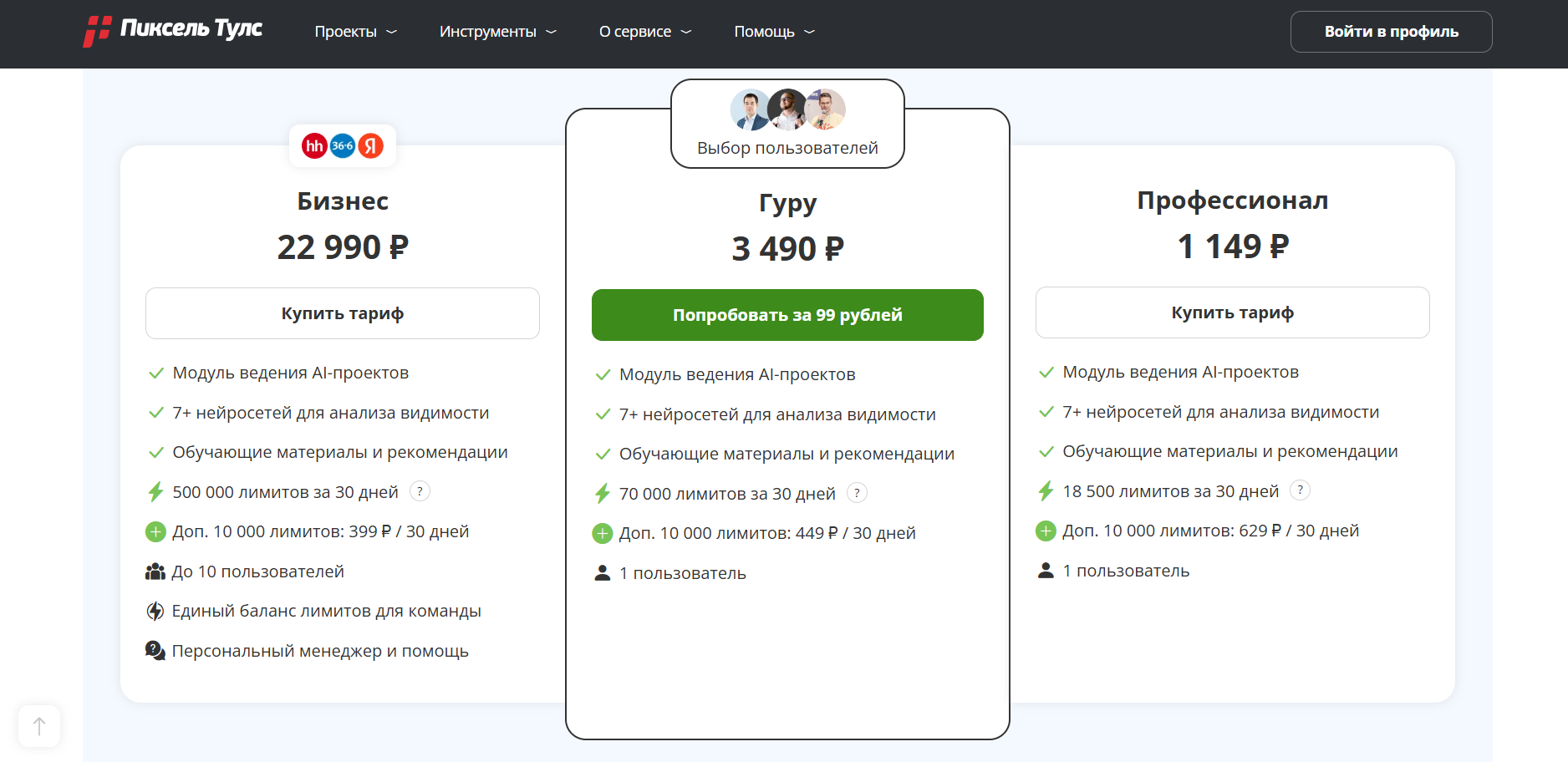This screenshot has height=762, width=1568.
Task: Click the 36.6 logo on Бизнес badge
Action: [x=343, y=146]
